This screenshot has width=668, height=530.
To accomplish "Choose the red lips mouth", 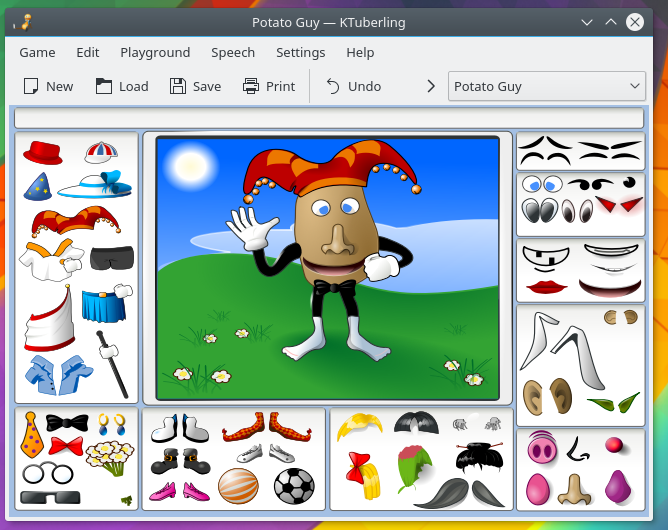I will pyautogui.click(x=547, y=285).
